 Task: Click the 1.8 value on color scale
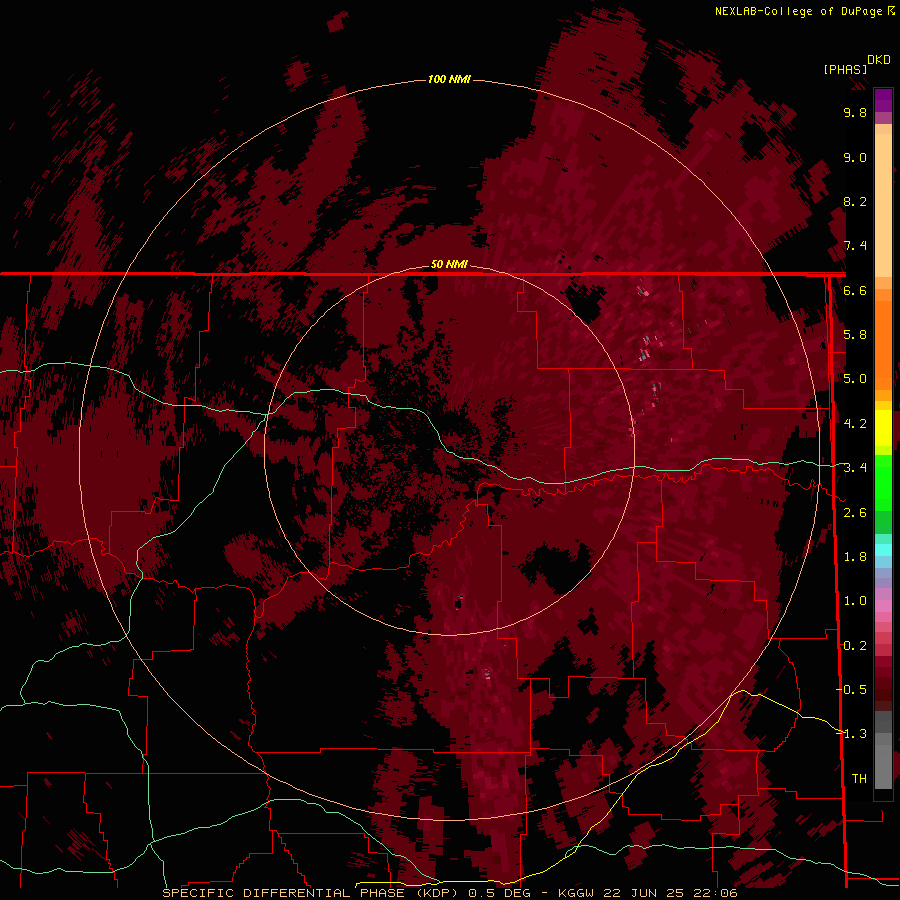coord(855,557)
